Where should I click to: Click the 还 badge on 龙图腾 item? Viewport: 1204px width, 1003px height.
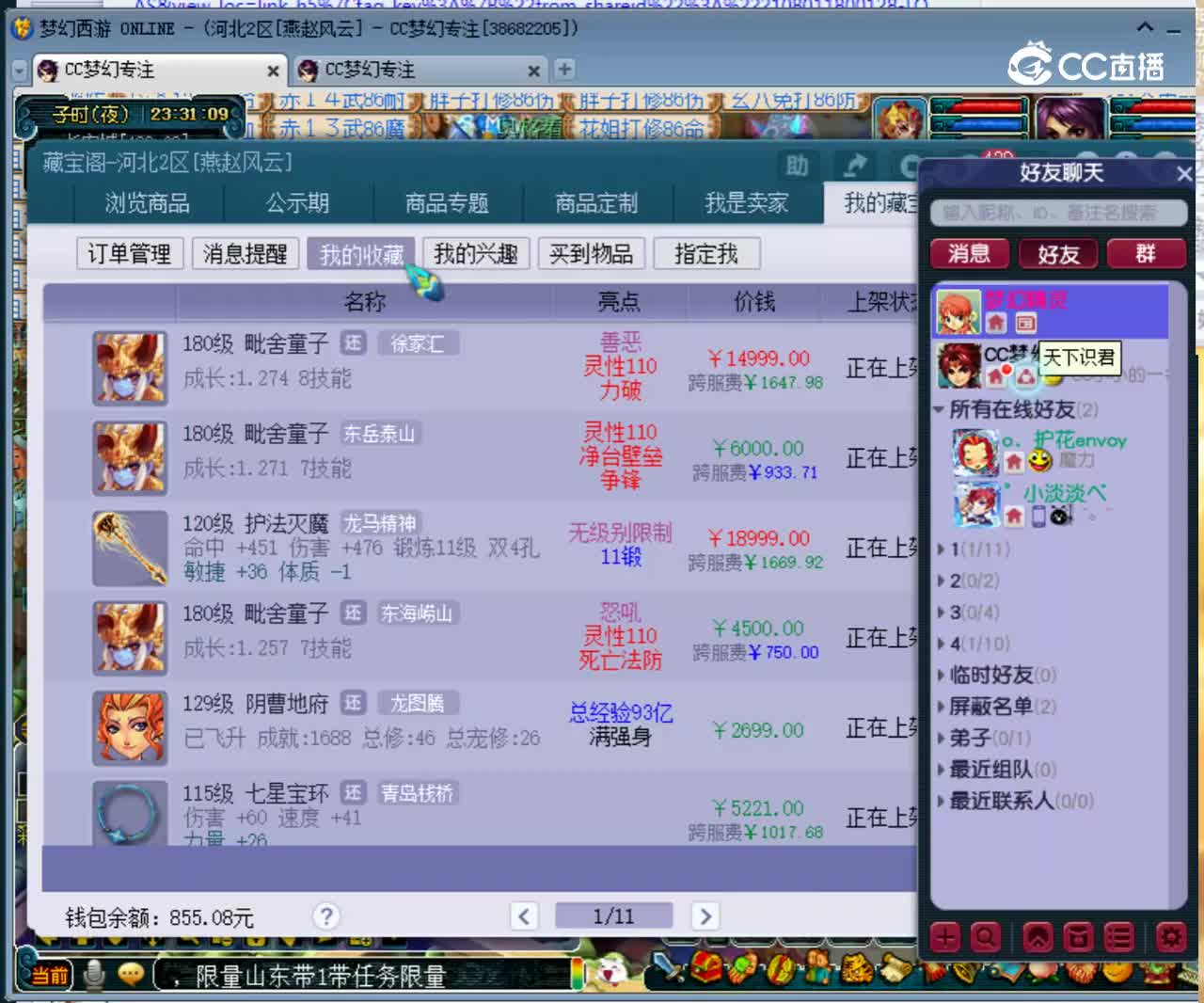[353, 703]
